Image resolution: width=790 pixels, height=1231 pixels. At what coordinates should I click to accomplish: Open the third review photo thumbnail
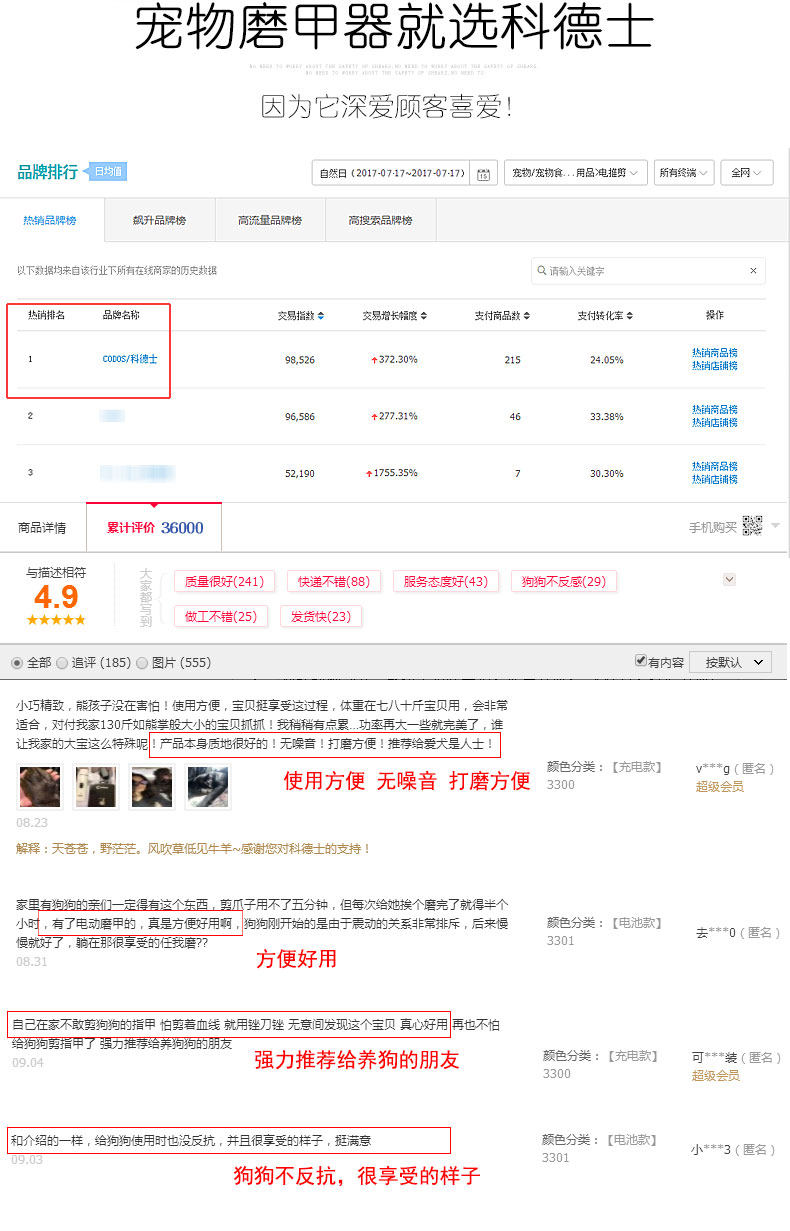tap(152, 787)
